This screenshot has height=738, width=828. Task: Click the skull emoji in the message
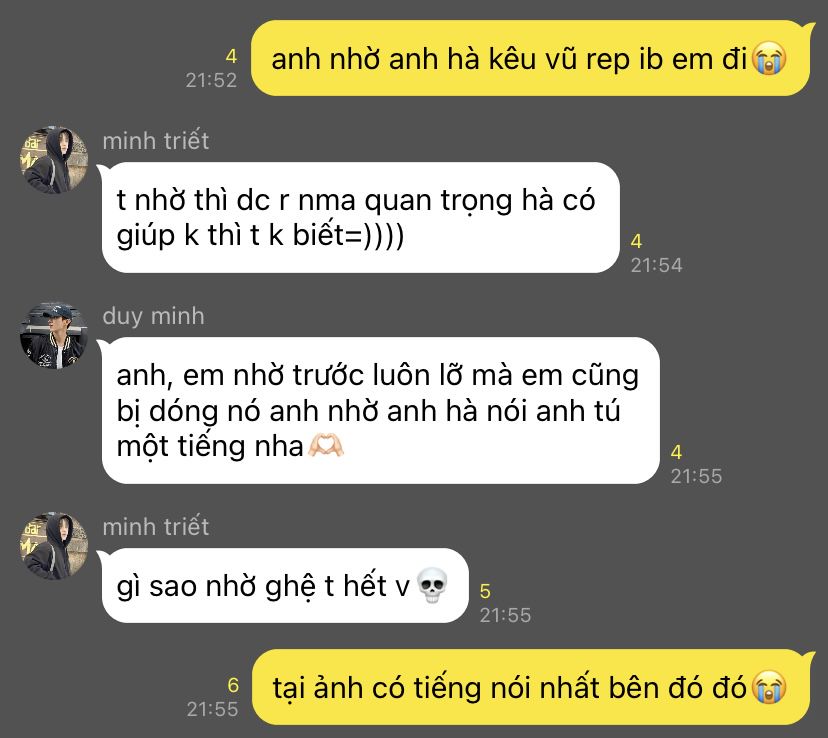point(432,585)
